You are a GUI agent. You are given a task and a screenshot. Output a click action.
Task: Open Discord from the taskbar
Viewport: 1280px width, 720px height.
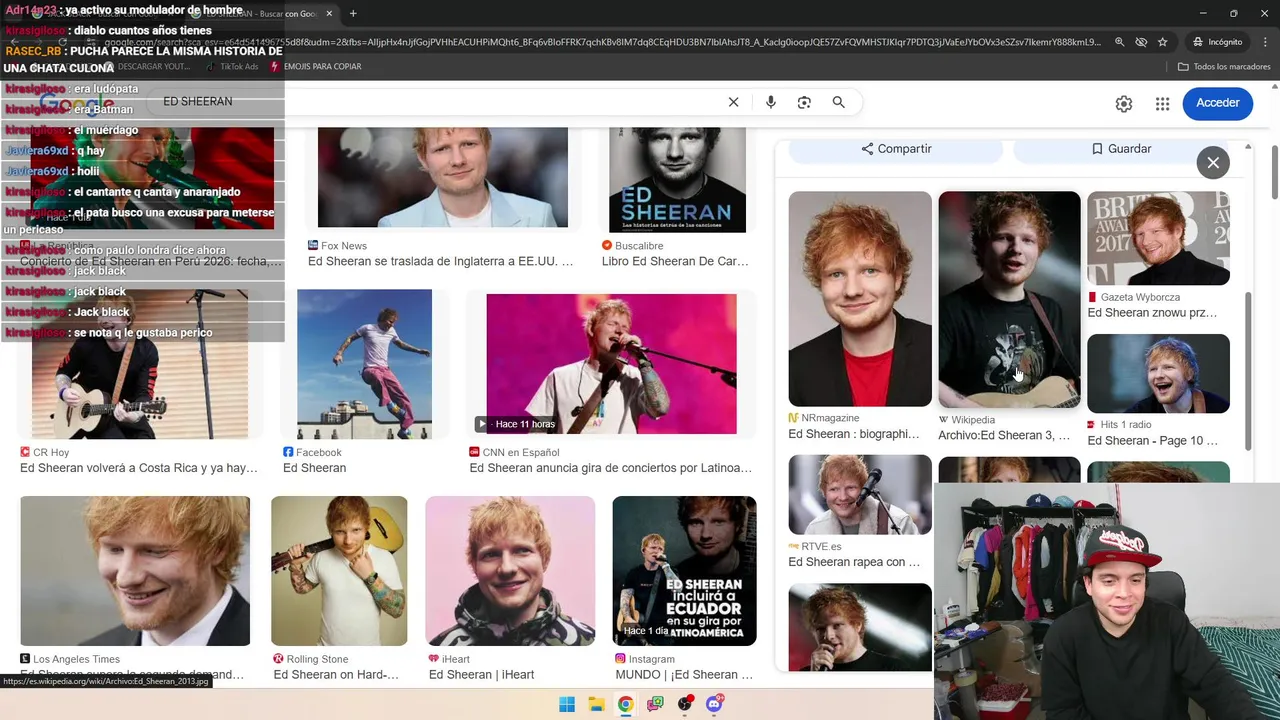pos(714,704)
